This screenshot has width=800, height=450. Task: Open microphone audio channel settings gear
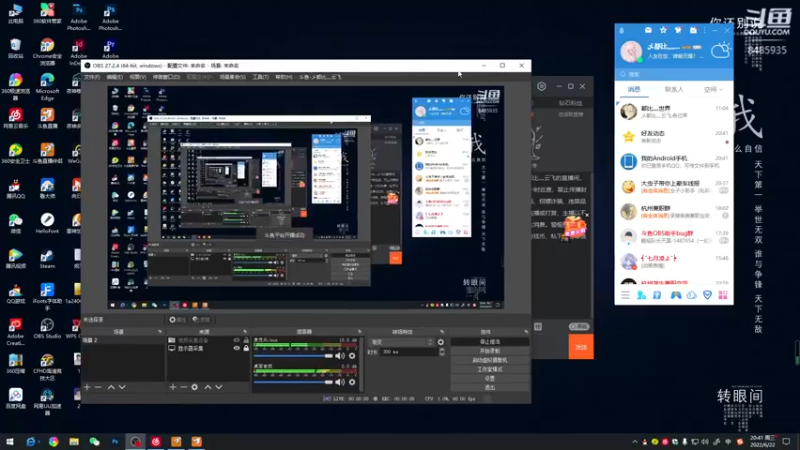click(x=352, y=356)
